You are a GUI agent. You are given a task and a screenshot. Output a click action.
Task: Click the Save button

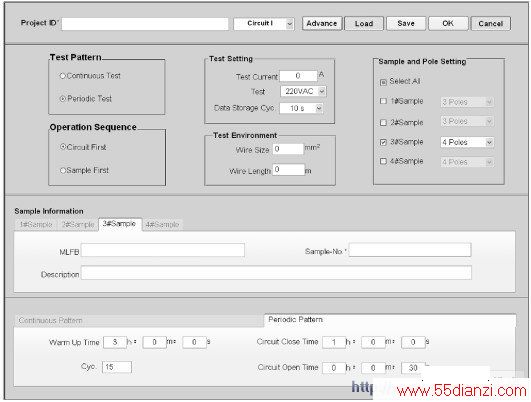(x=406, y=24)
